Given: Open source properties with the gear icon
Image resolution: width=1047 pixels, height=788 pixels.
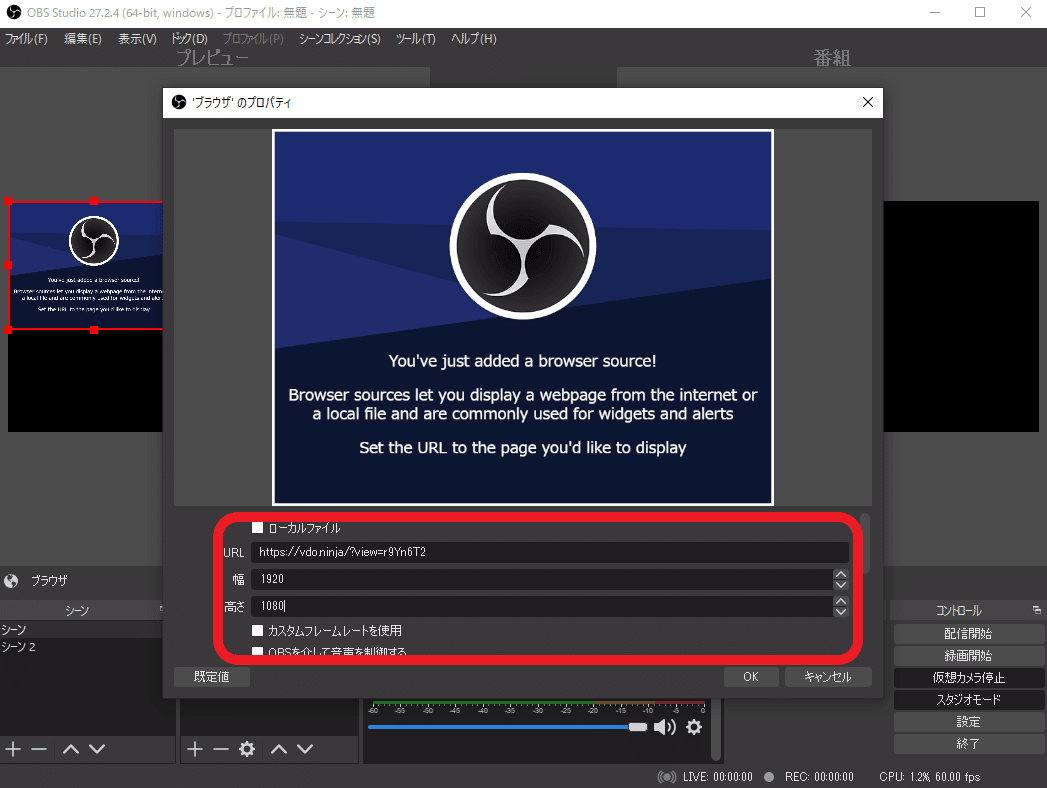Looking at the screenshot, I should (247, 749).
